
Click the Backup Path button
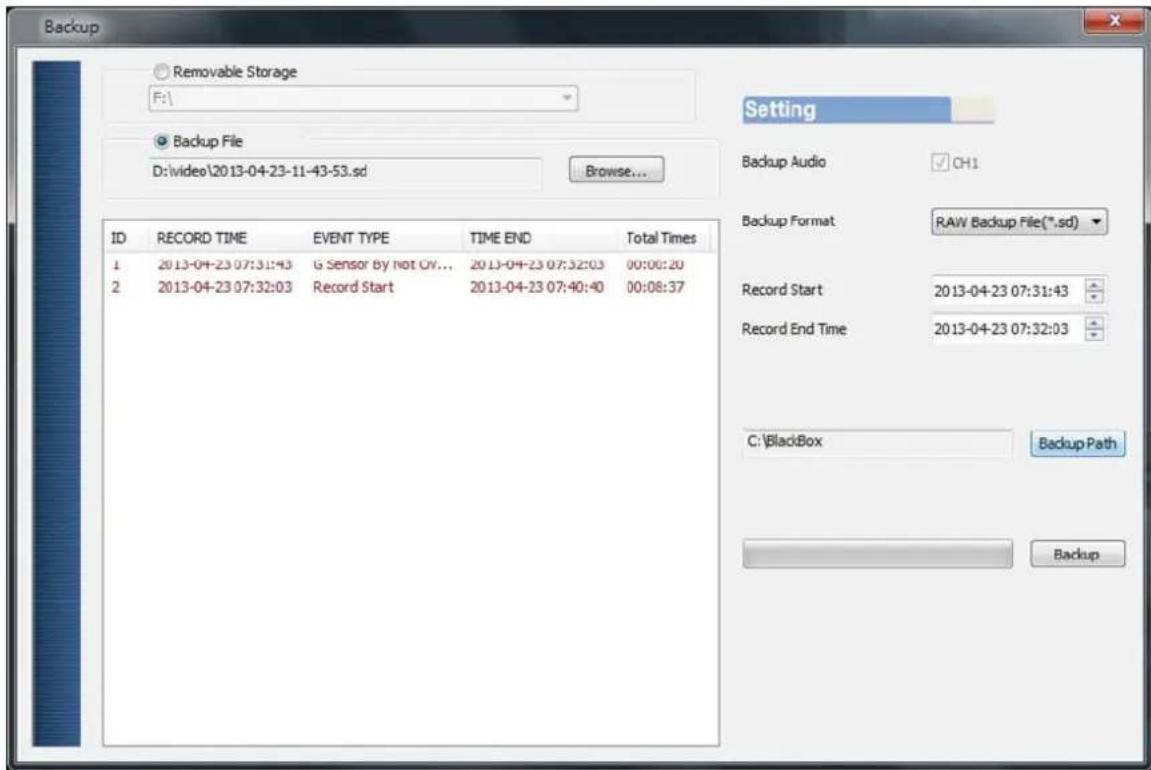point(1078,443)
